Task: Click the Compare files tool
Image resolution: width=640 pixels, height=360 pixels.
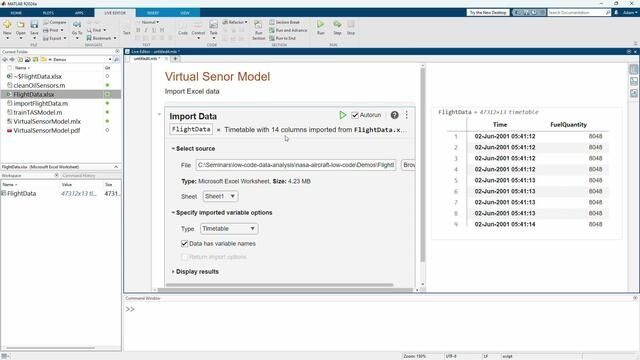Action: pos(54,22)
